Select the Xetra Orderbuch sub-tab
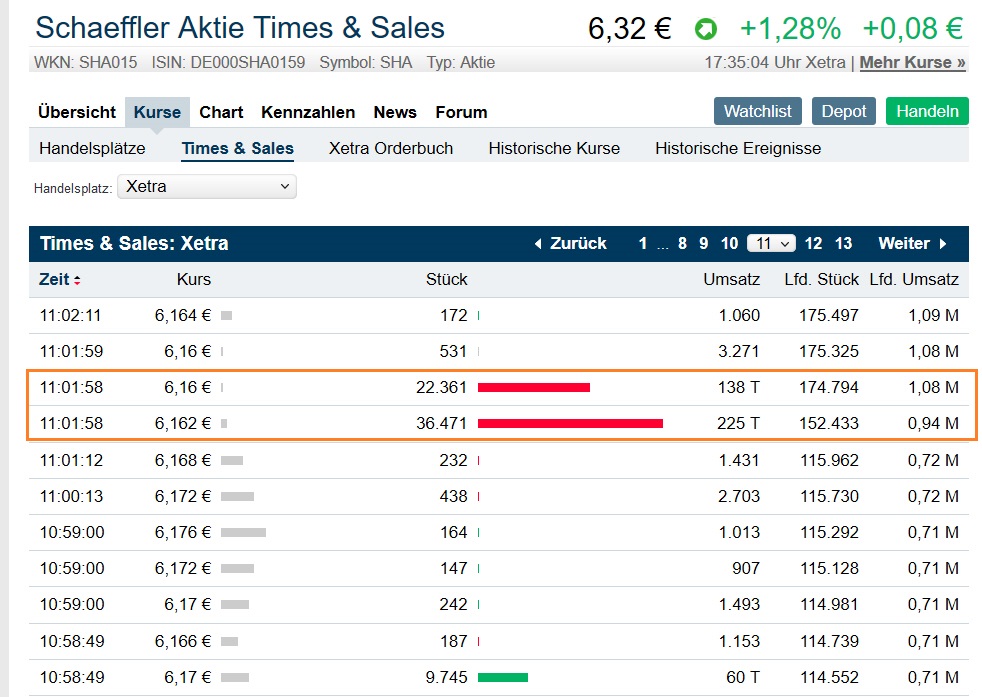This screenshot has height=697, width=982. [x=391, y=148]
